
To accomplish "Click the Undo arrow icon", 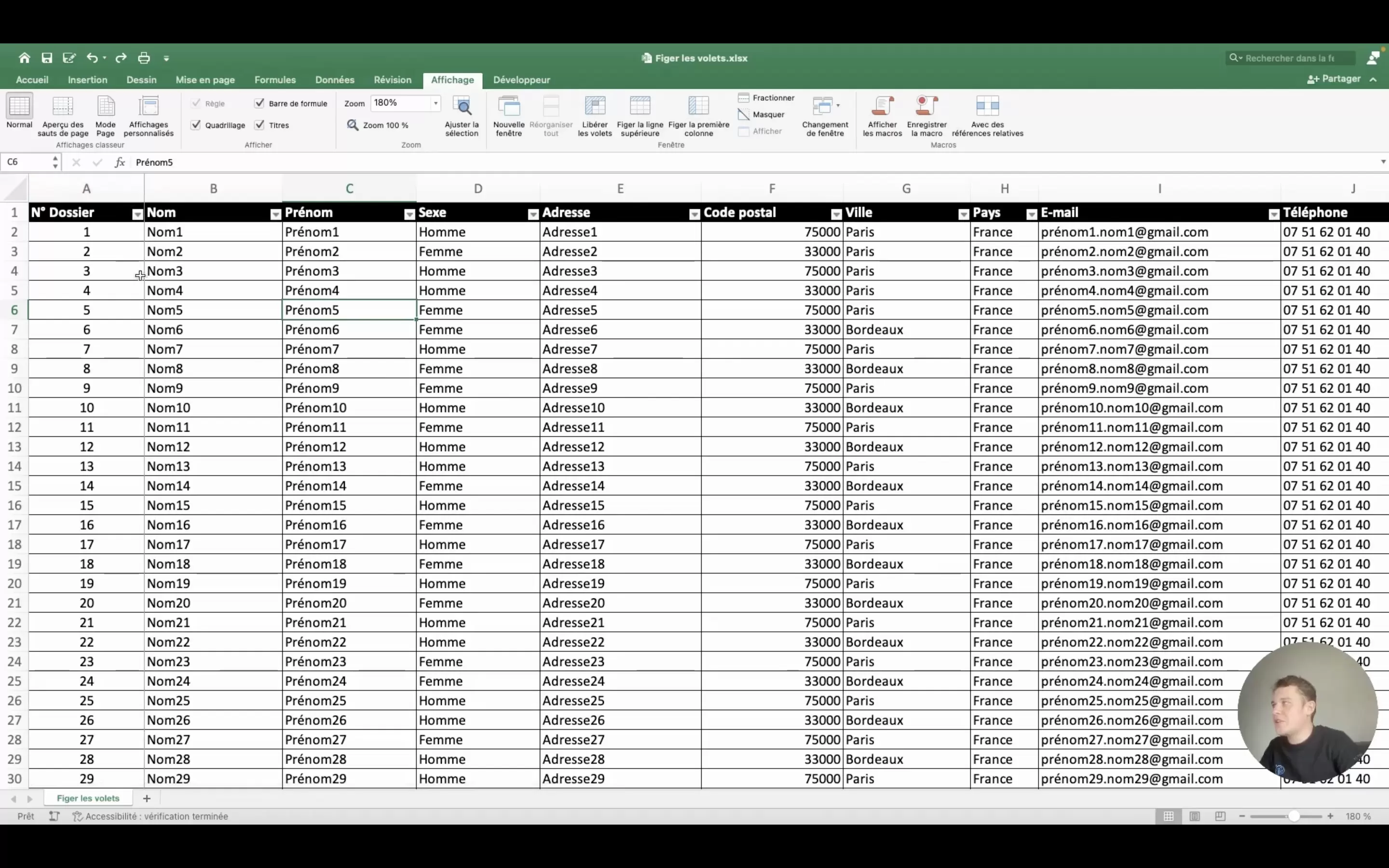I will click(92, 58).
